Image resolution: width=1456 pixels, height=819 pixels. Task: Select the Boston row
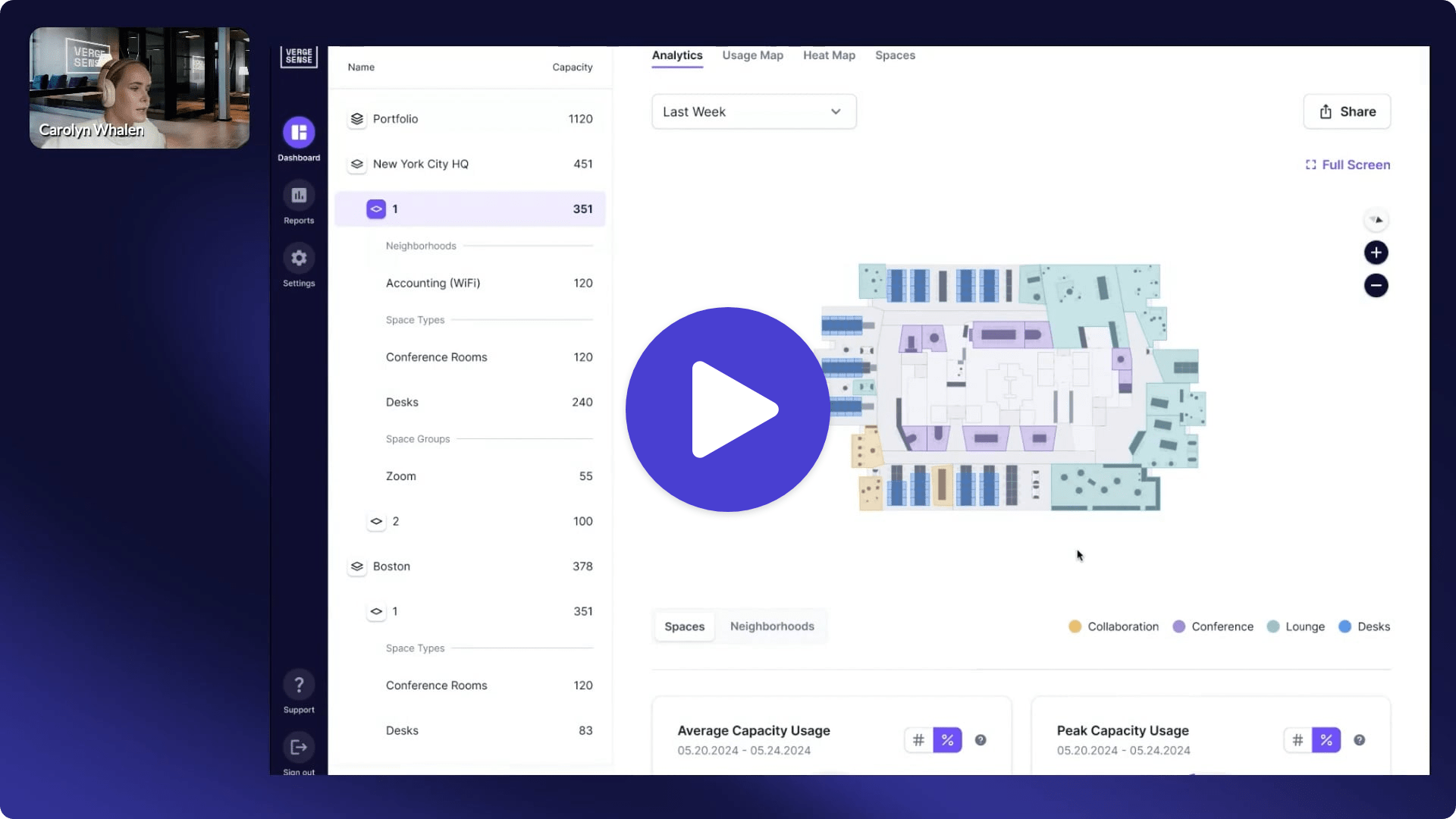(x=470, y=566)
